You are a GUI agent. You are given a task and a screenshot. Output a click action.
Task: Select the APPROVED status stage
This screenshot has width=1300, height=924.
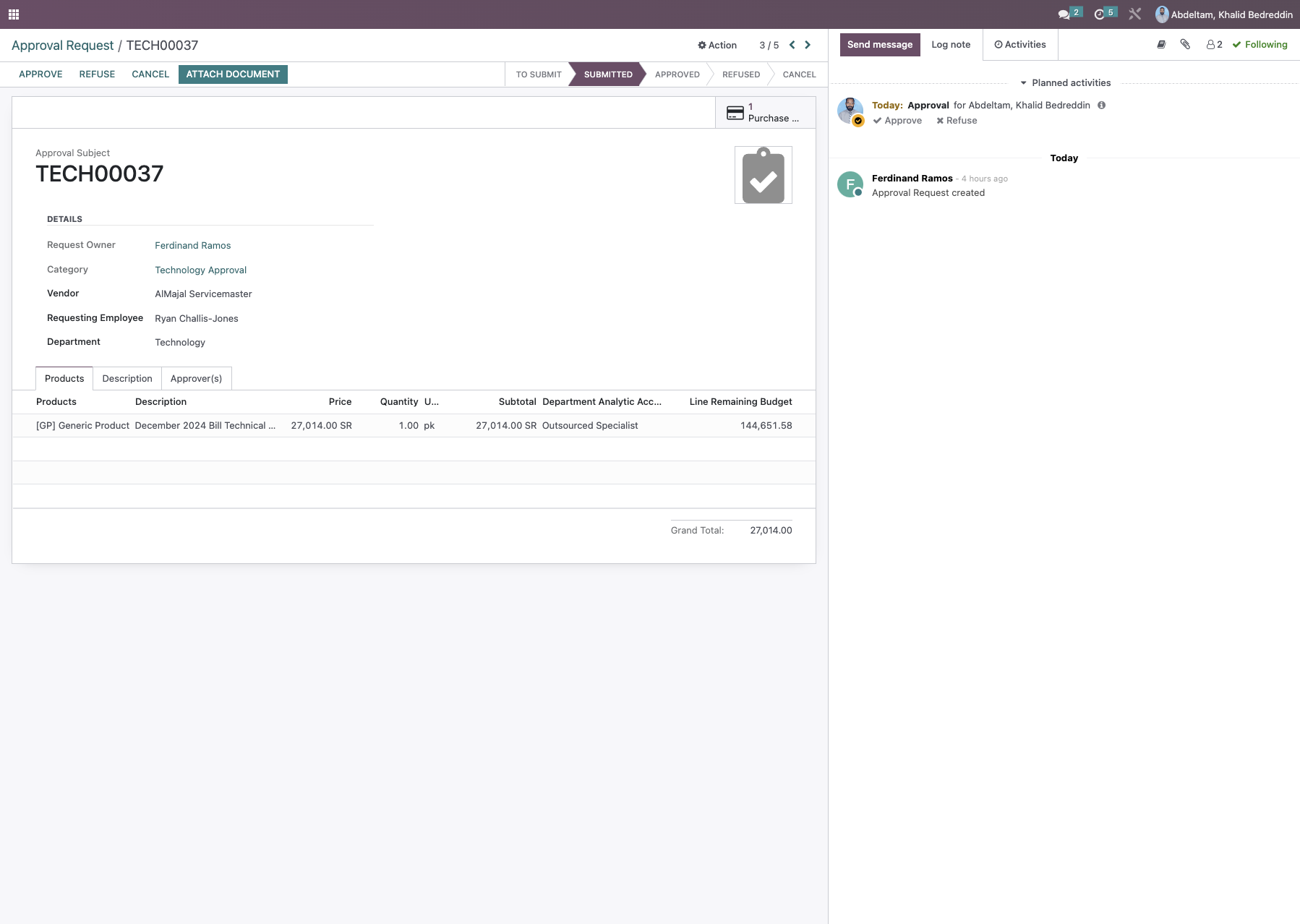[x=677, y=74]
